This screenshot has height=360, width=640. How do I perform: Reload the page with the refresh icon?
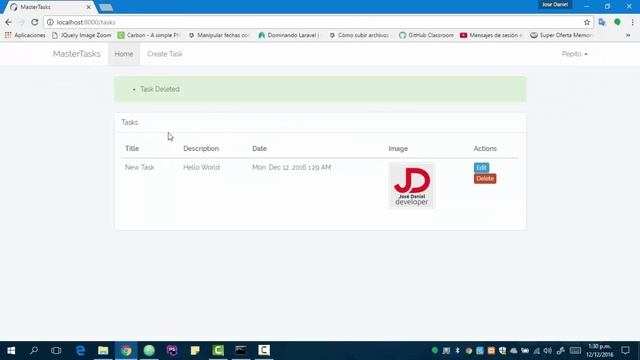[35, 22]
